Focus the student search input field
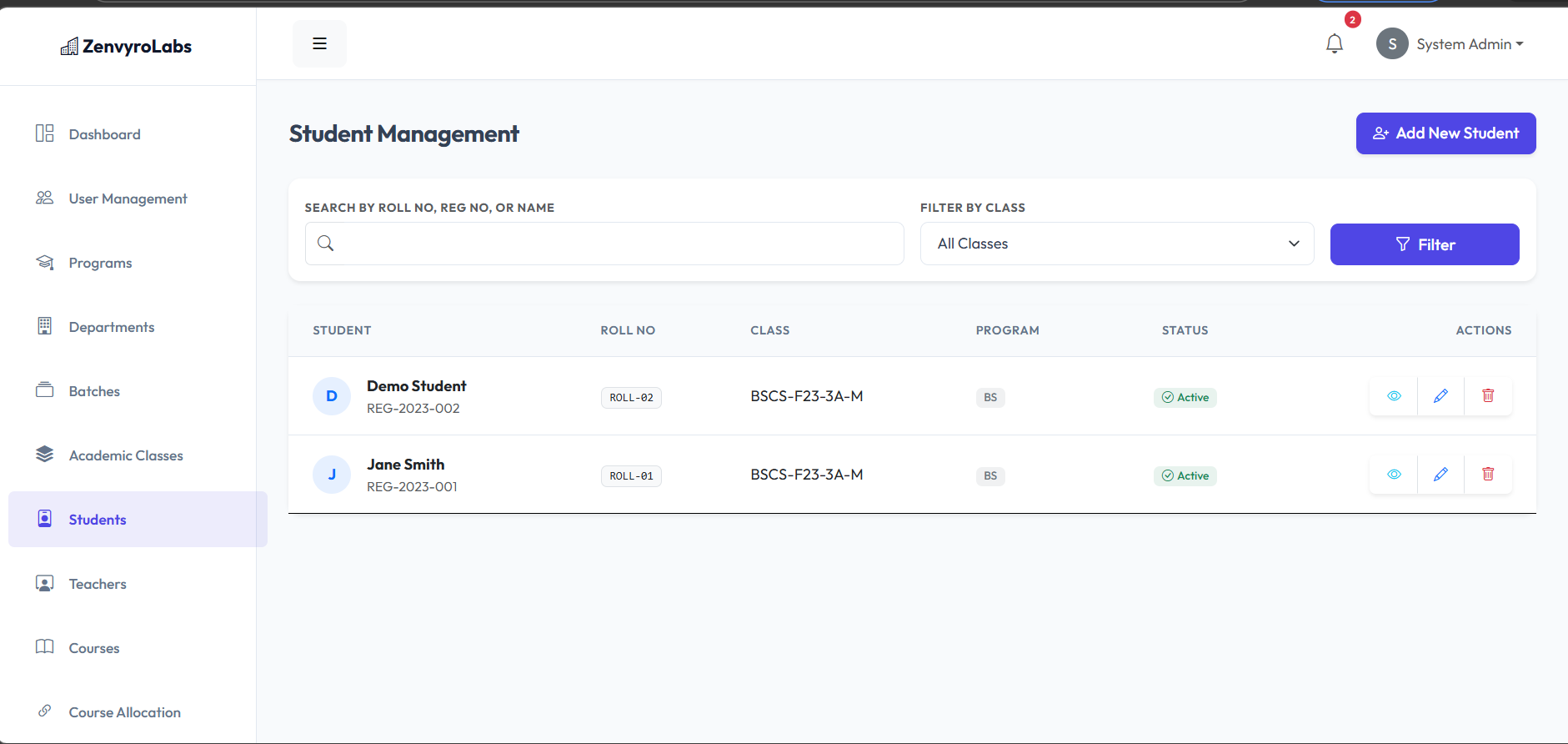Image resolution: width=1568 pixels, height=744 pixels. tap(617, 244)
